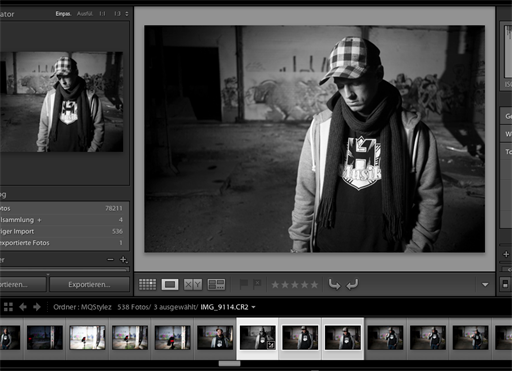
Task: Flag photo as picked
Action: [x=244, y=285]
